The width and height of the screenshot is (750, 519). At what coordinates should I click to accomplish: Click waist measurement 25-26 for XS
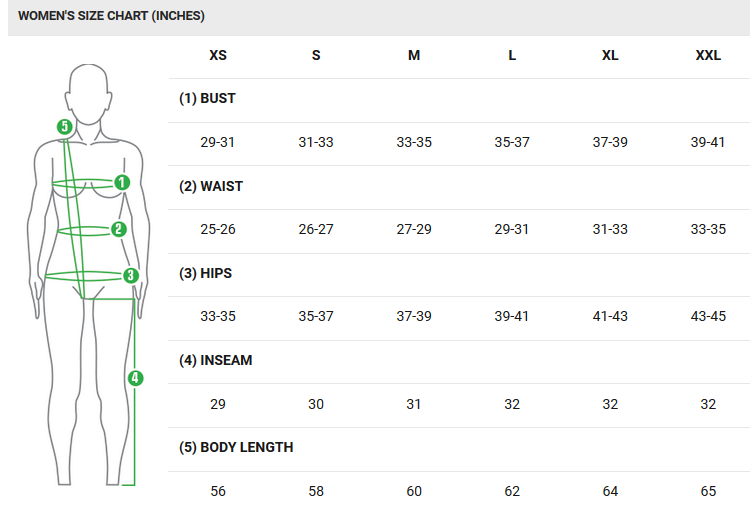(218, 230)
